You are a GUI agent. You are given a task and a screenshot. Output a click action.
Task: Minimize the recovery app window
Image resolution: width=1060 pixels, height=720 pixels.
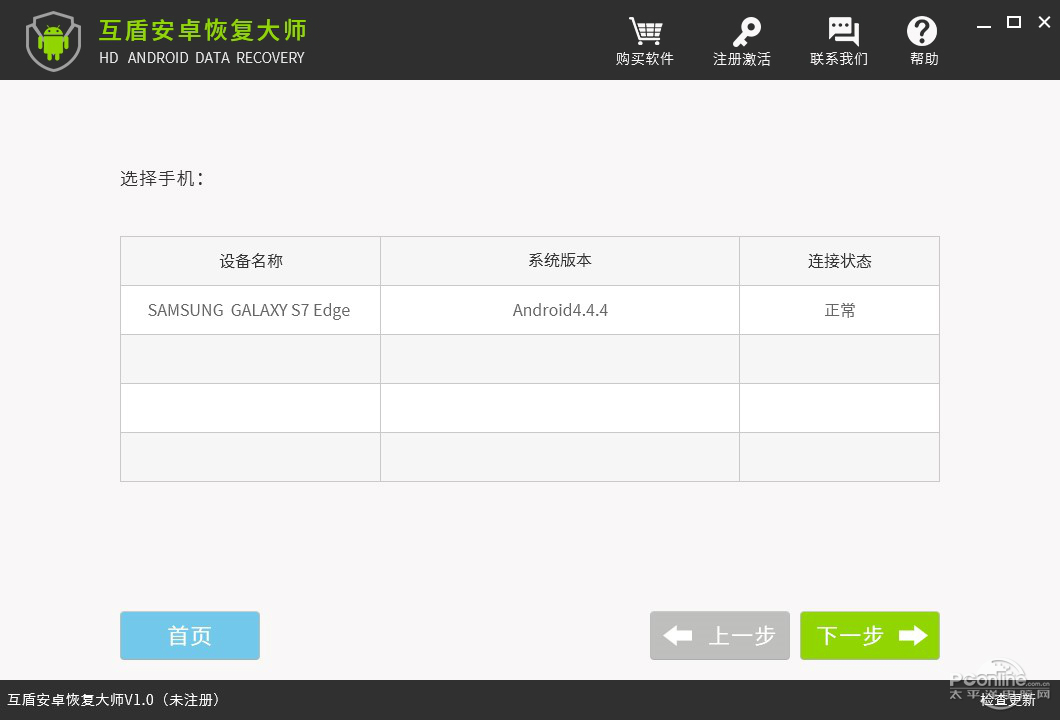pos(984,24)
